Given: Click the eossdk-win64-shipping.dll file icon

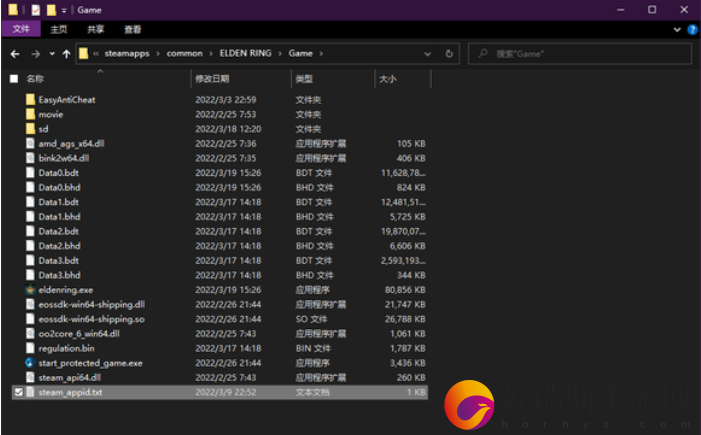Looking at the screenshot, I should tap(30, 304).
